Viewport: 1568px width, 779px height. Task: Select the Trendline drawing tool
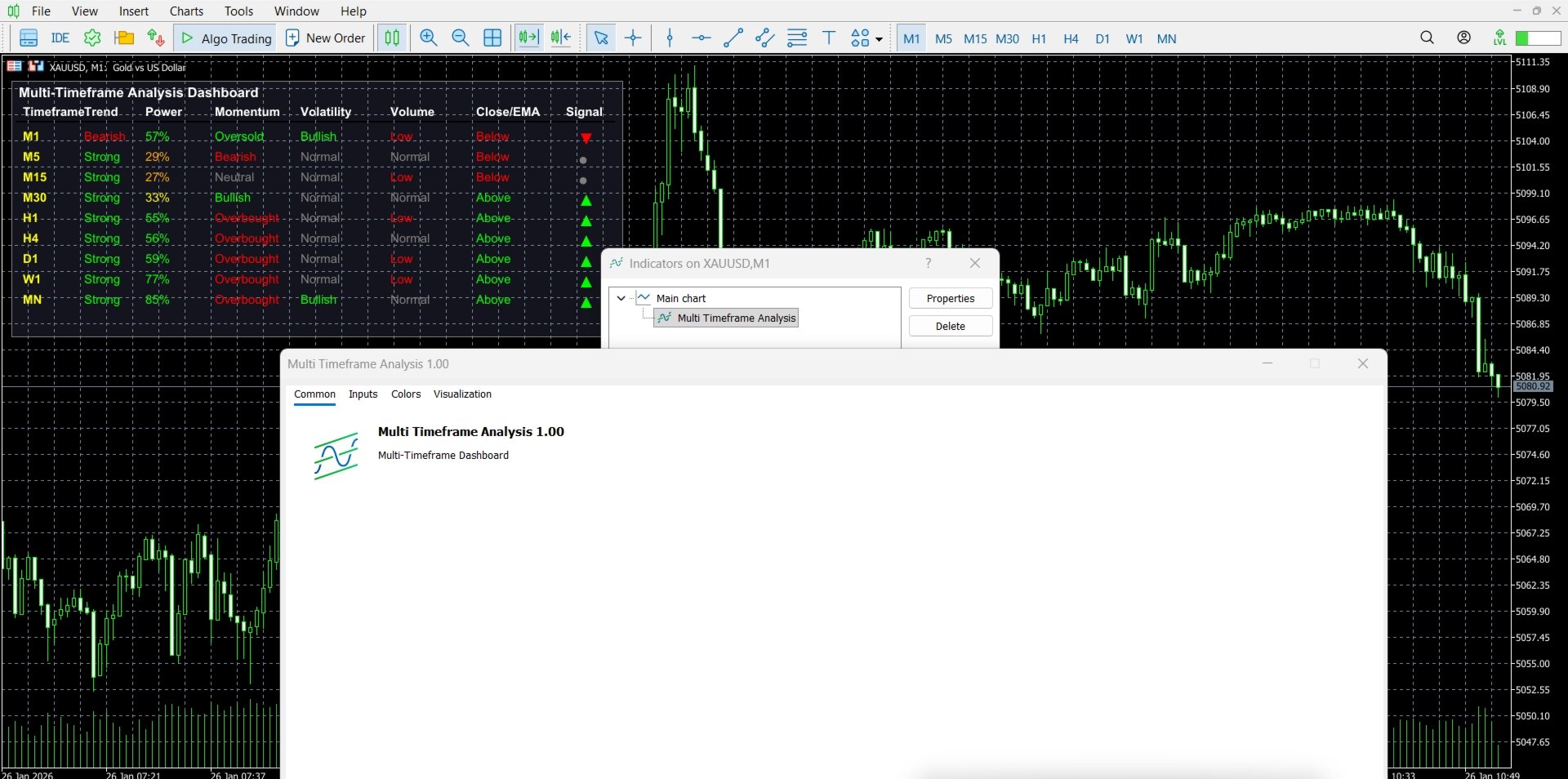pyautogui.click(x=733, y=38)
